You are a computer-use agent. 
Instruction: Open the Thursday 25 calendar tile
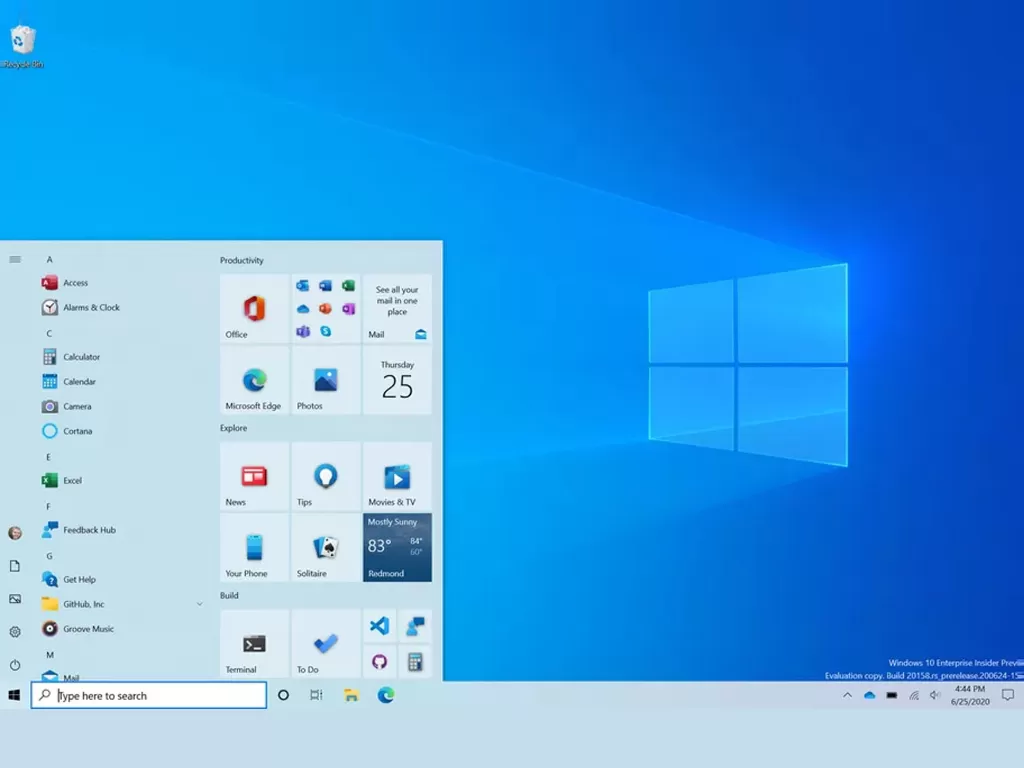click(x=397, y=380)
